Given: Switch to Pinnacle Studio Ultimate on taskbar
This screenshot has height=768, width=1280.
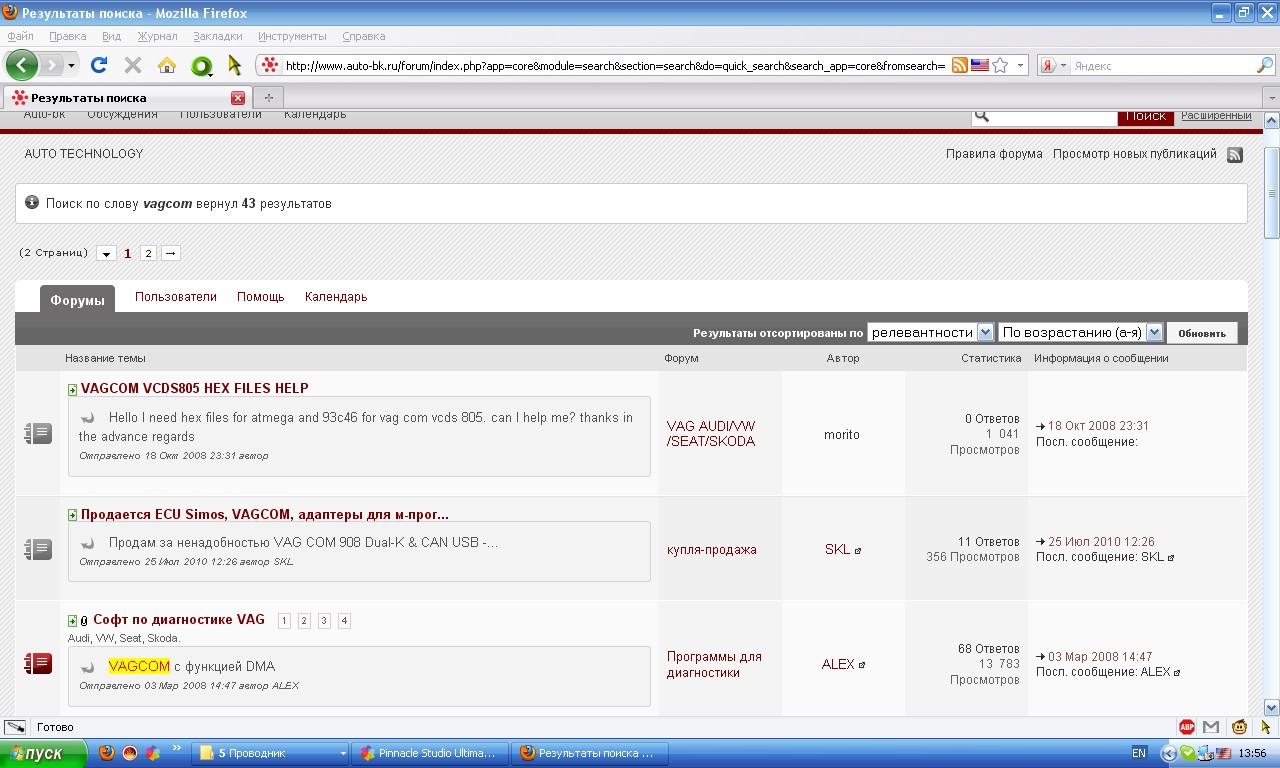Looking at the screenshot, I should tap(430, 753).
